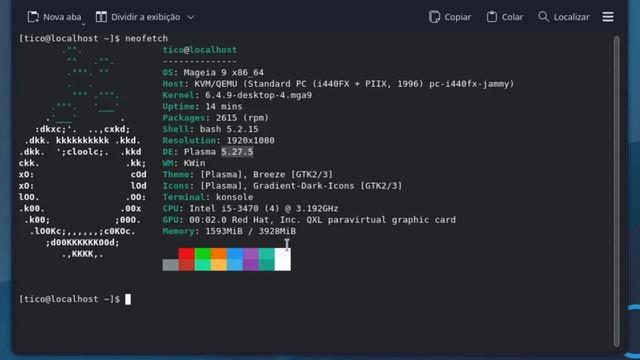
Task: Click the theme text Breeze [GTK2/3]
Action: pyautogui.click(x=293, y=175)
